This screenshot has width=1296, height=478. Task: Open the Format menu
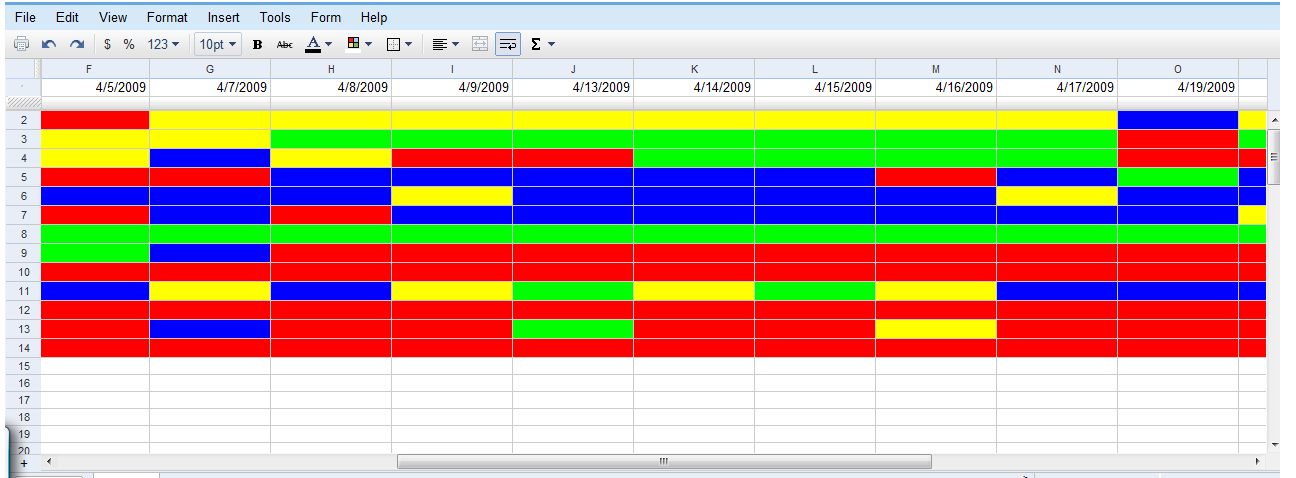pos(167,17)
